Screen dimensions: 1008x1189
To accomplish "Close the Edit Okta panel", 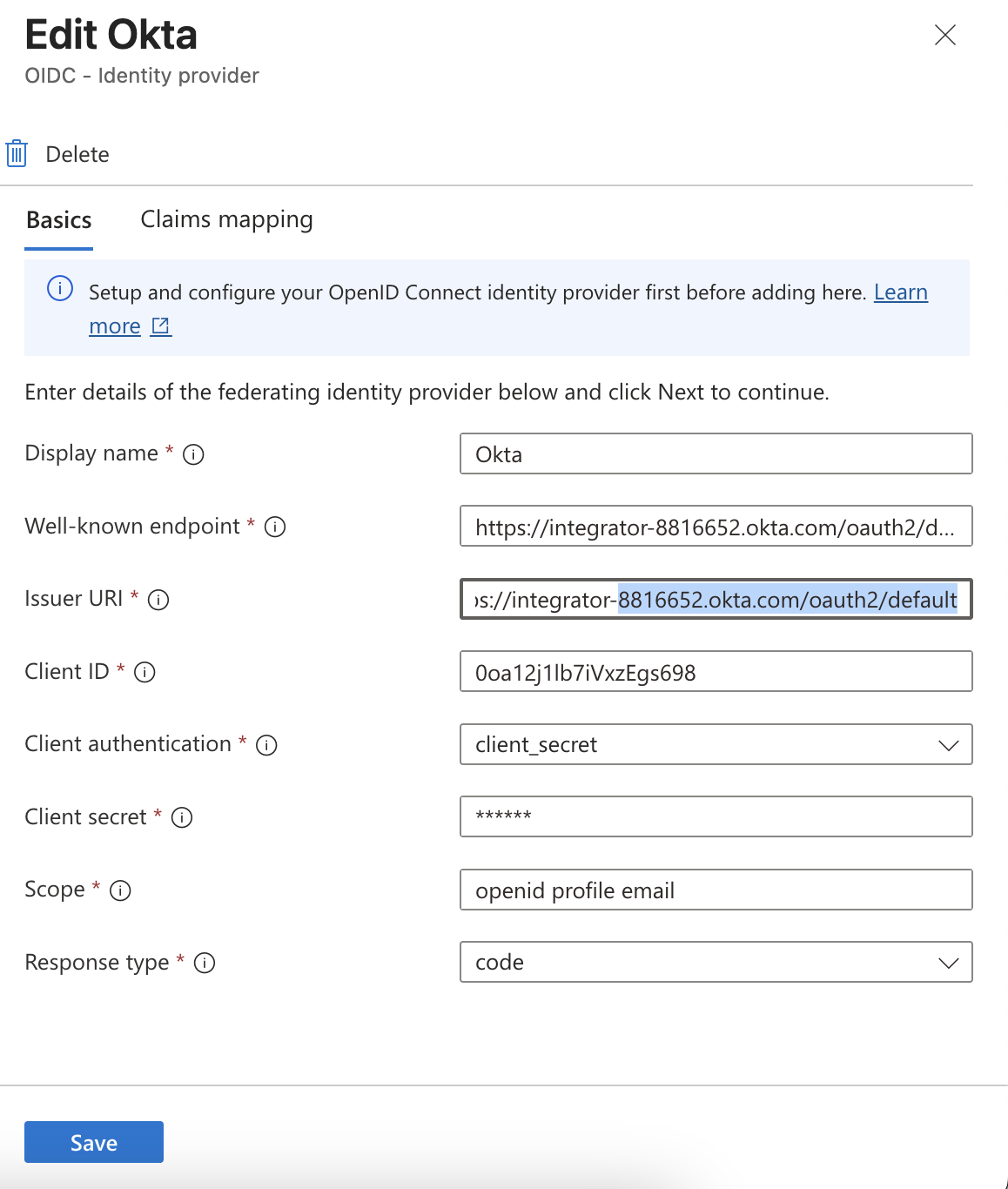I will [x=944, y=35].
